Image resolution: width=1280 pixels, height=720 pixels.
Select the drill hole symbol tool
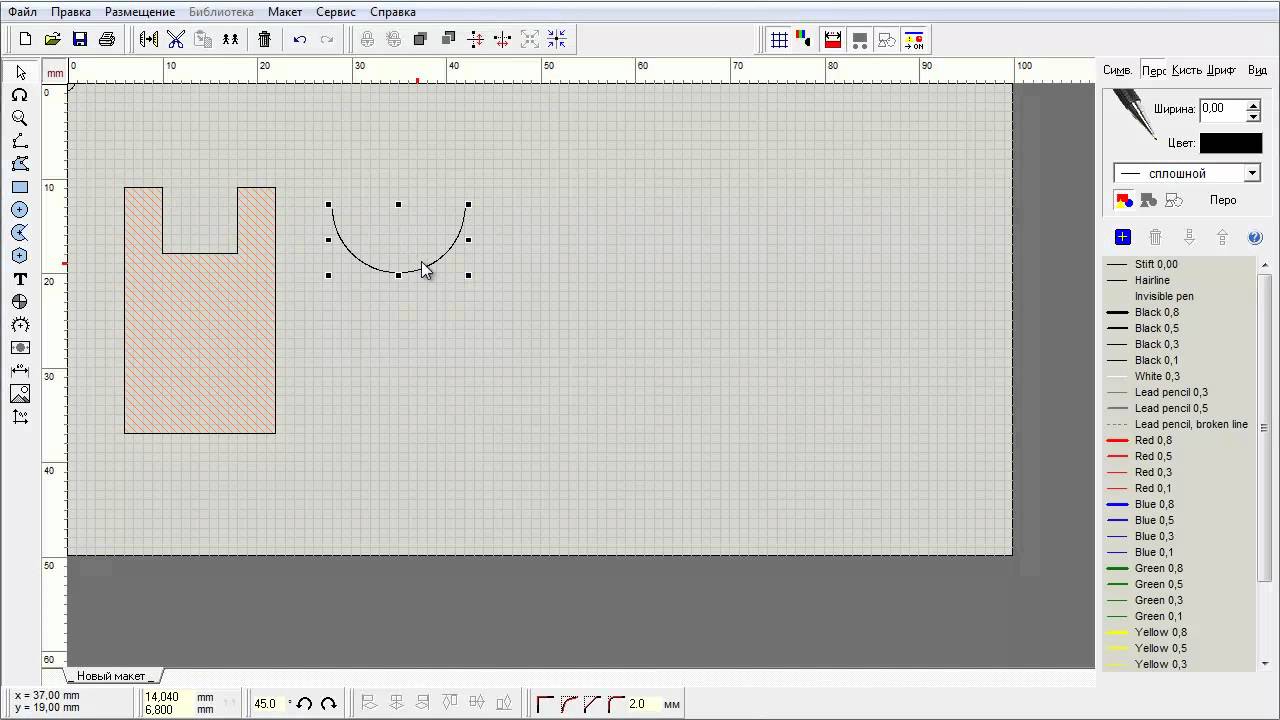(20, 302)
